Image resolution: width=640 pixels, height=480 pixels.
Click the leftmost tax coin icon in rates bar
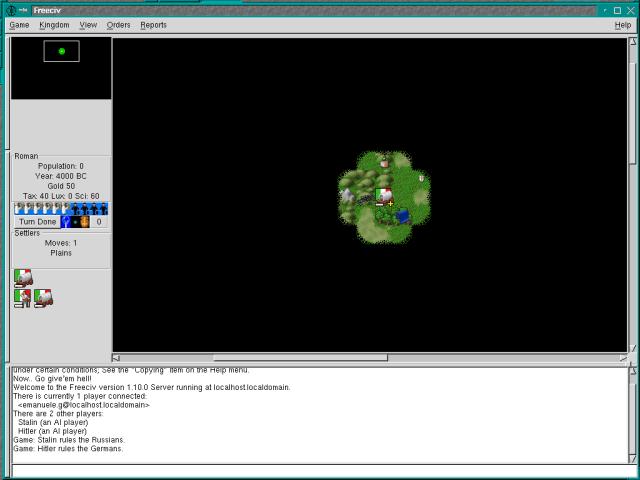(x=19, y=209)
